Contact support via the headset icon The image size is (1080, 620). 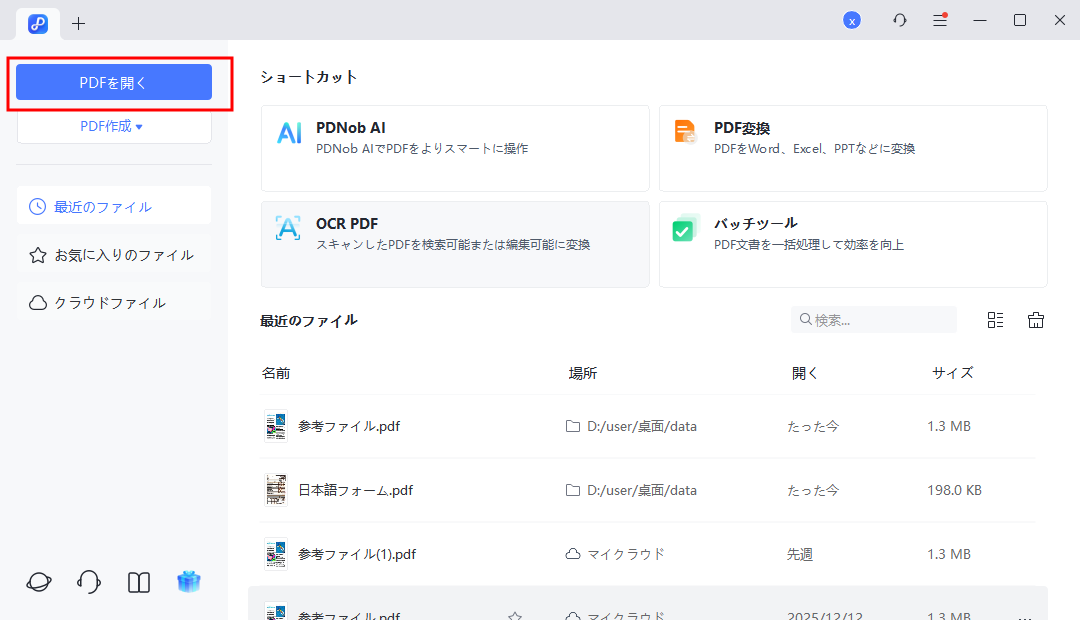88,581
